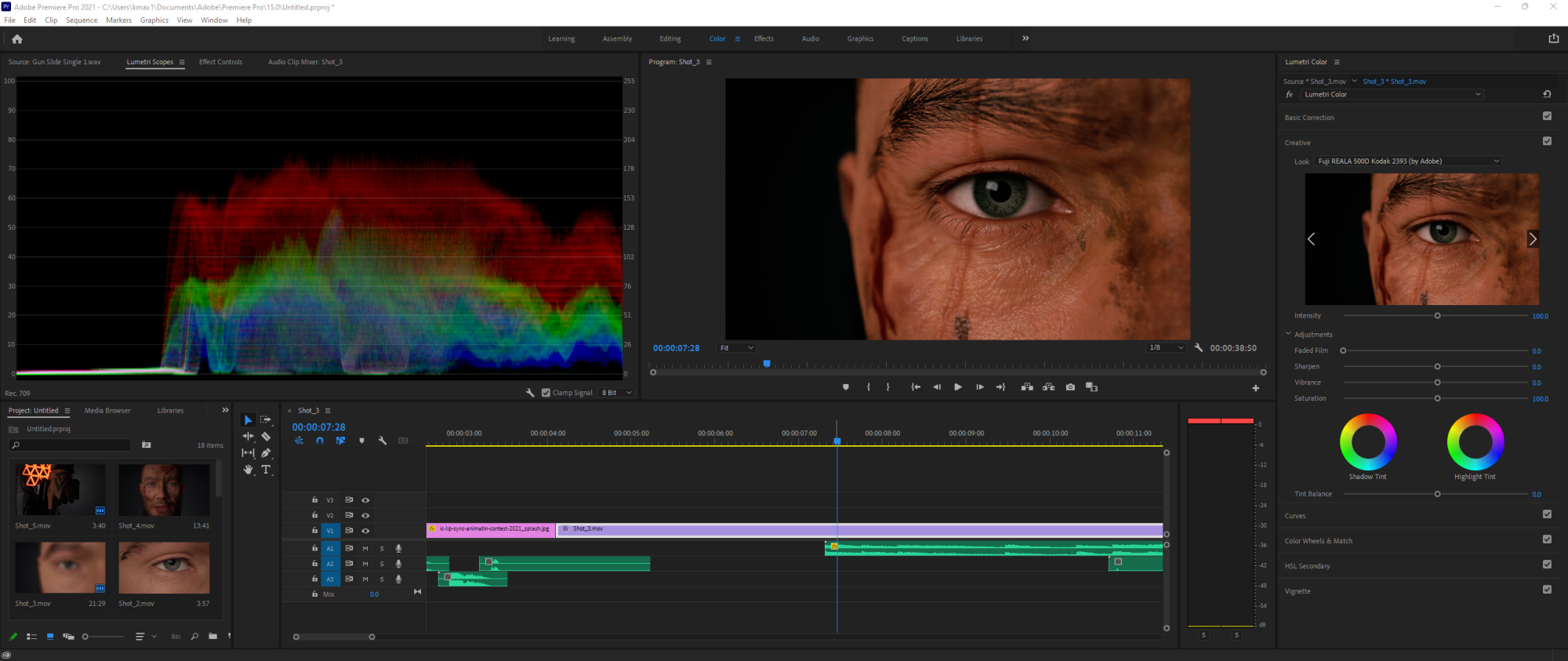Toggle the Vignette section checkbox
This screenshot has width=1568, height=661.
[x=1547, y=590]
